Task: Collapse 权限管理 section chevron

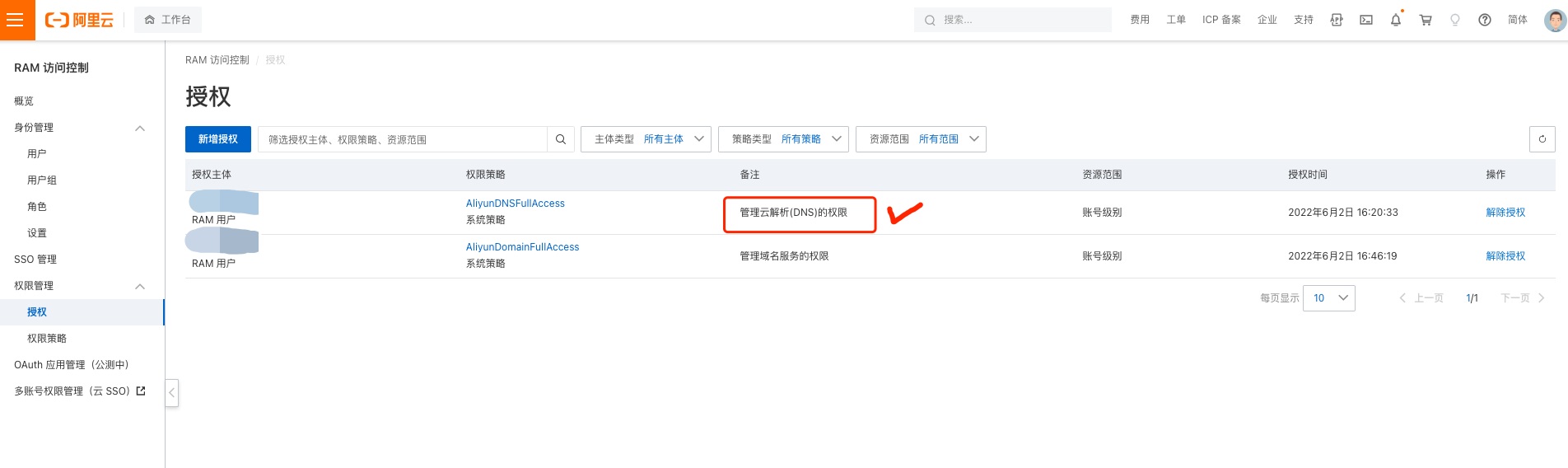Action: [x=140, y=286]
